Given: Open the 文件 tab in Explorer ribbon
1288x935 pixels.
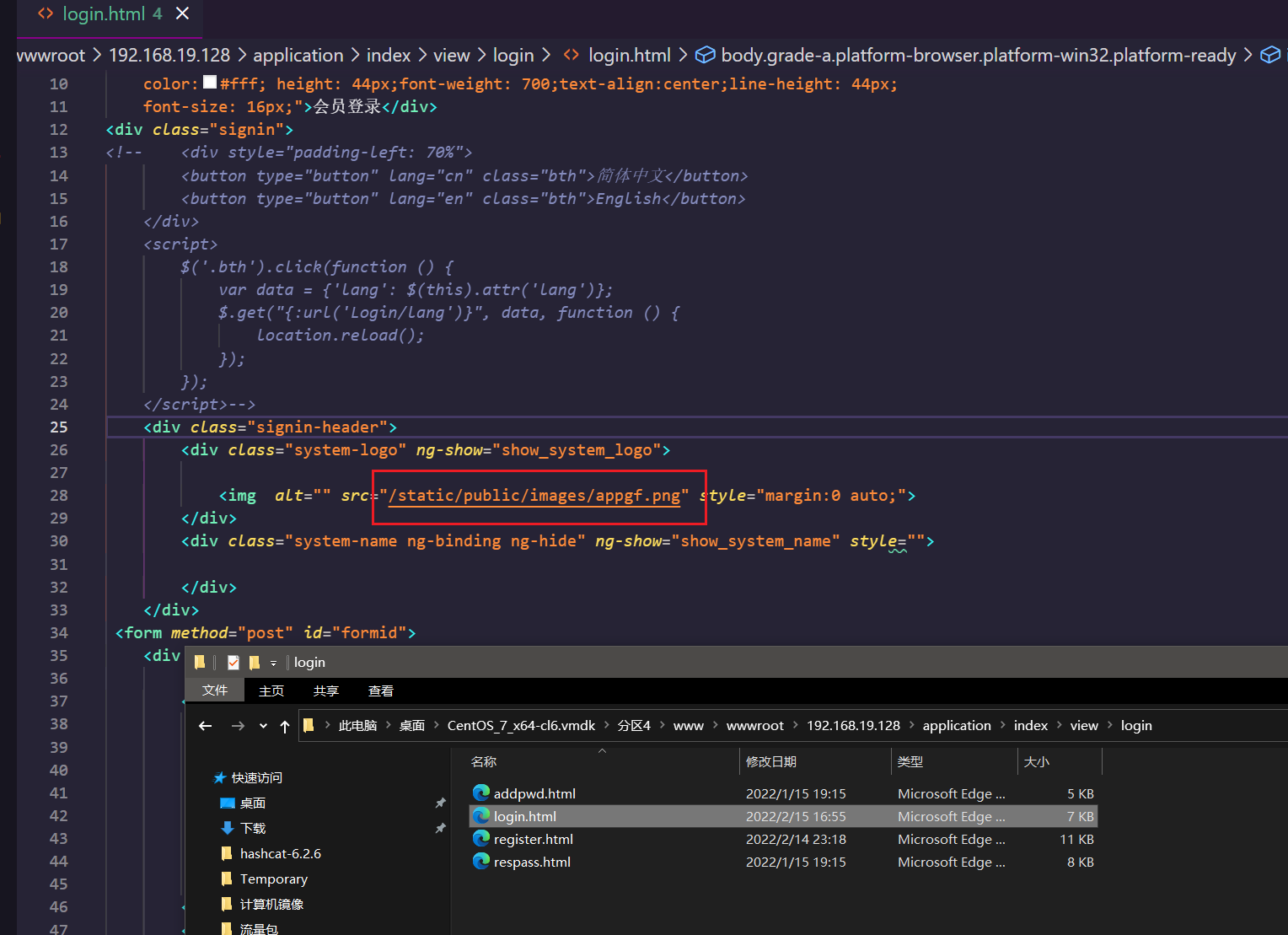Looking at the screenshot, I should (x=215, y=691).
